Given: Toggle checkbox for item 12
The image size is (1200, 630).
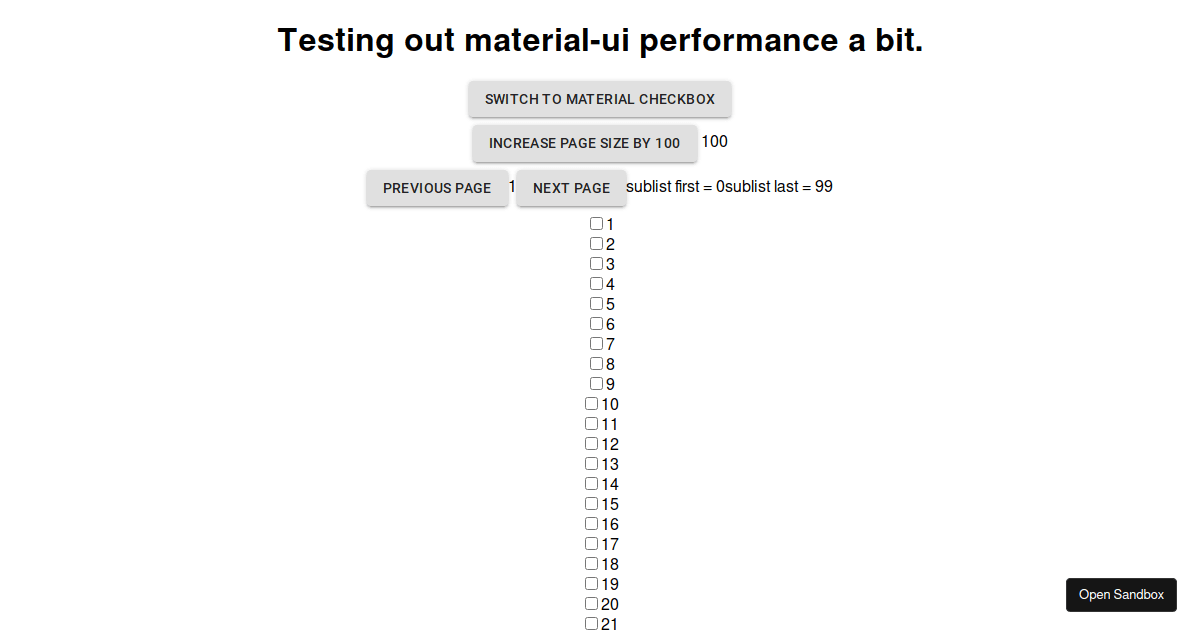Looking at the screenshot, I should [x=591, y=443].
